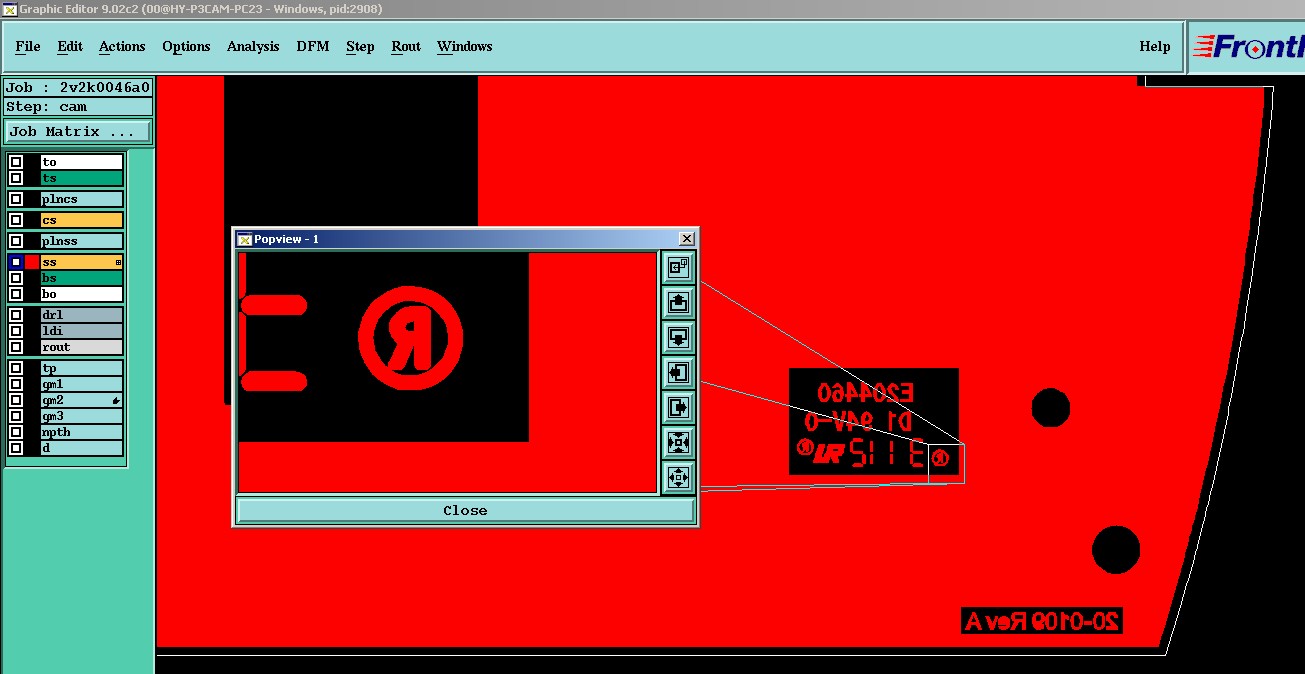Viewport: 1305px width, 674px height.
Task: Zoom in the Popview with inward arrows icon
Action: [678, 443]
